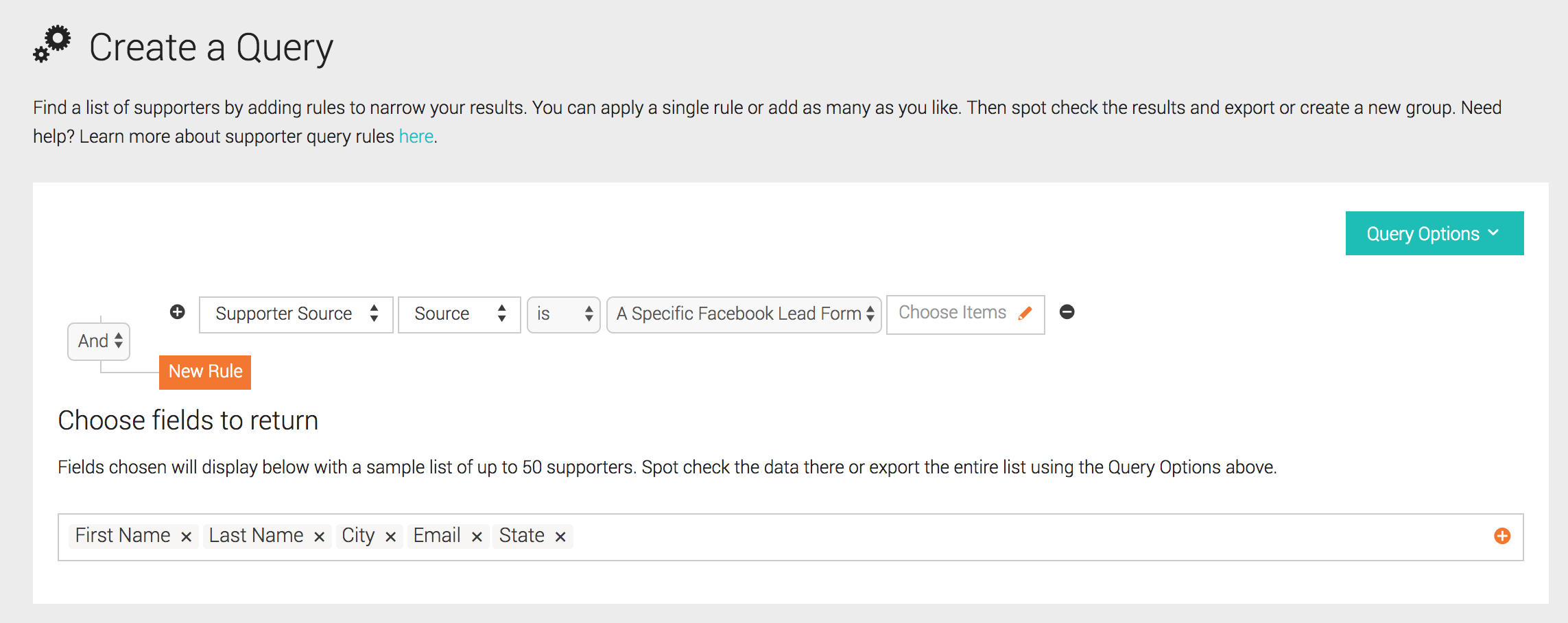Remove the Last Name field with its x

pos(318,537)
